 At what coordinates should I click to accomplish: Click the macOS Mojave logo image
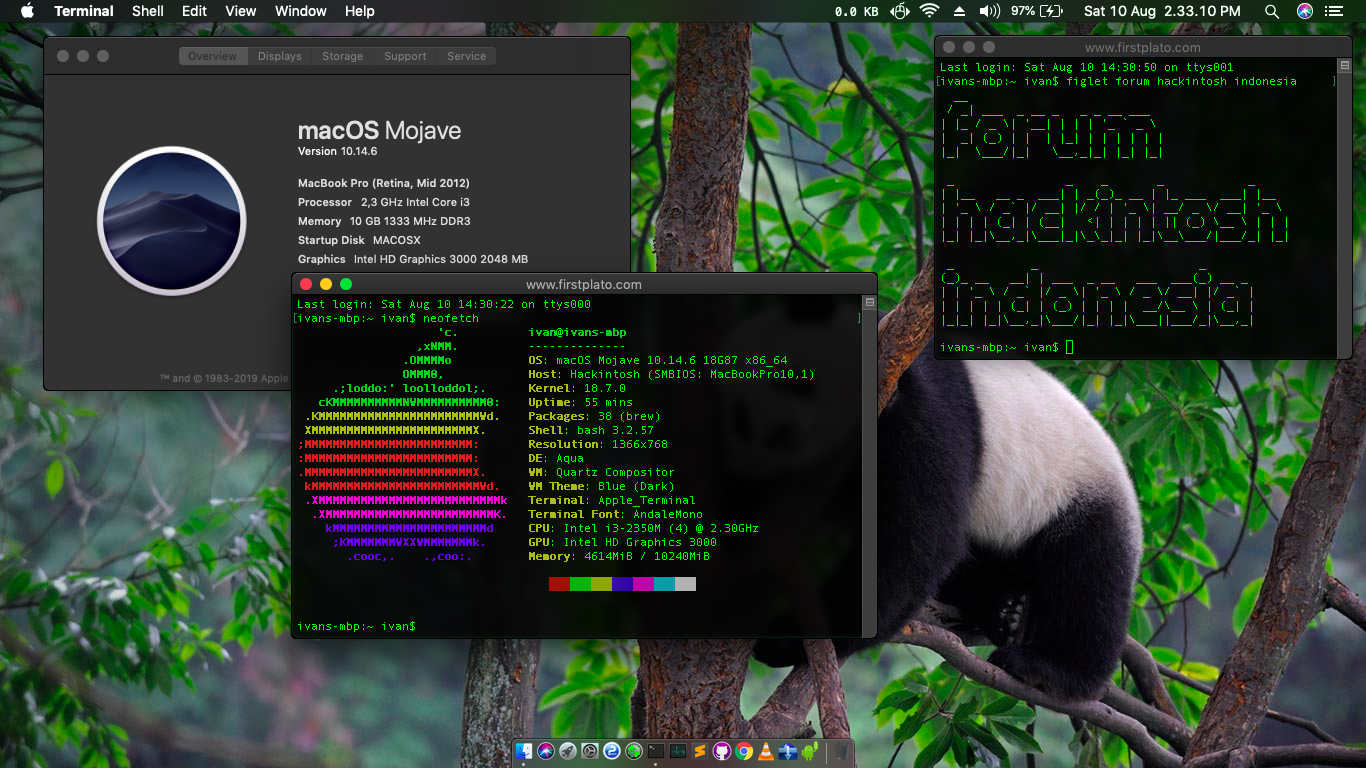[x=172, y=221]
